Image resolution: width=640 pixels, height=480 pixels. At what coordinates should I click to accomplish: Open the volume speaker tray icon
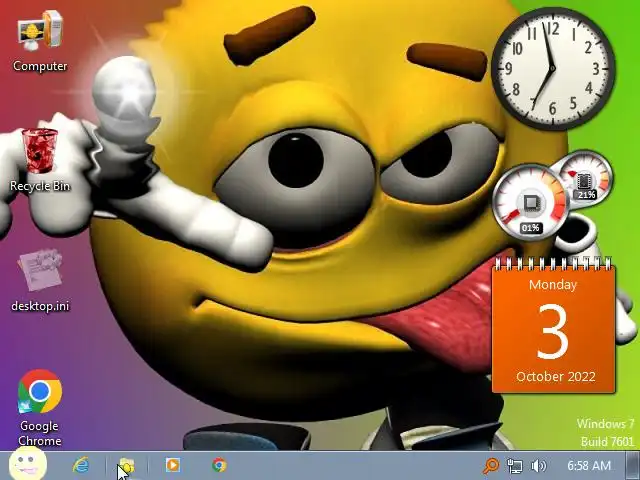tap(539, 466)
